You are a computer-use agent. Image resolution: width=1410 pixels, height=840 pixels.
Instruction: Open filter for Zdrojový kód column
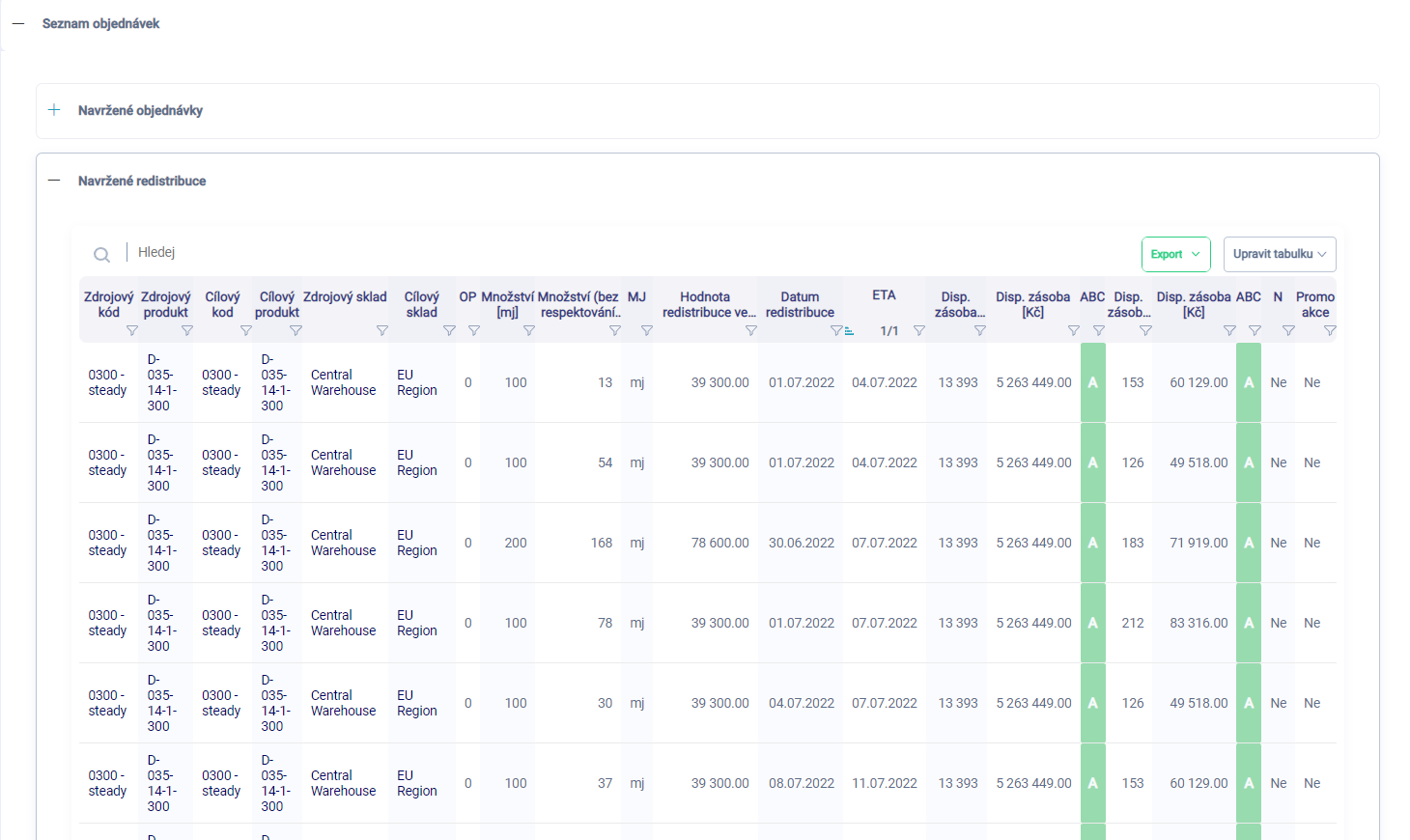coord(132,331)
